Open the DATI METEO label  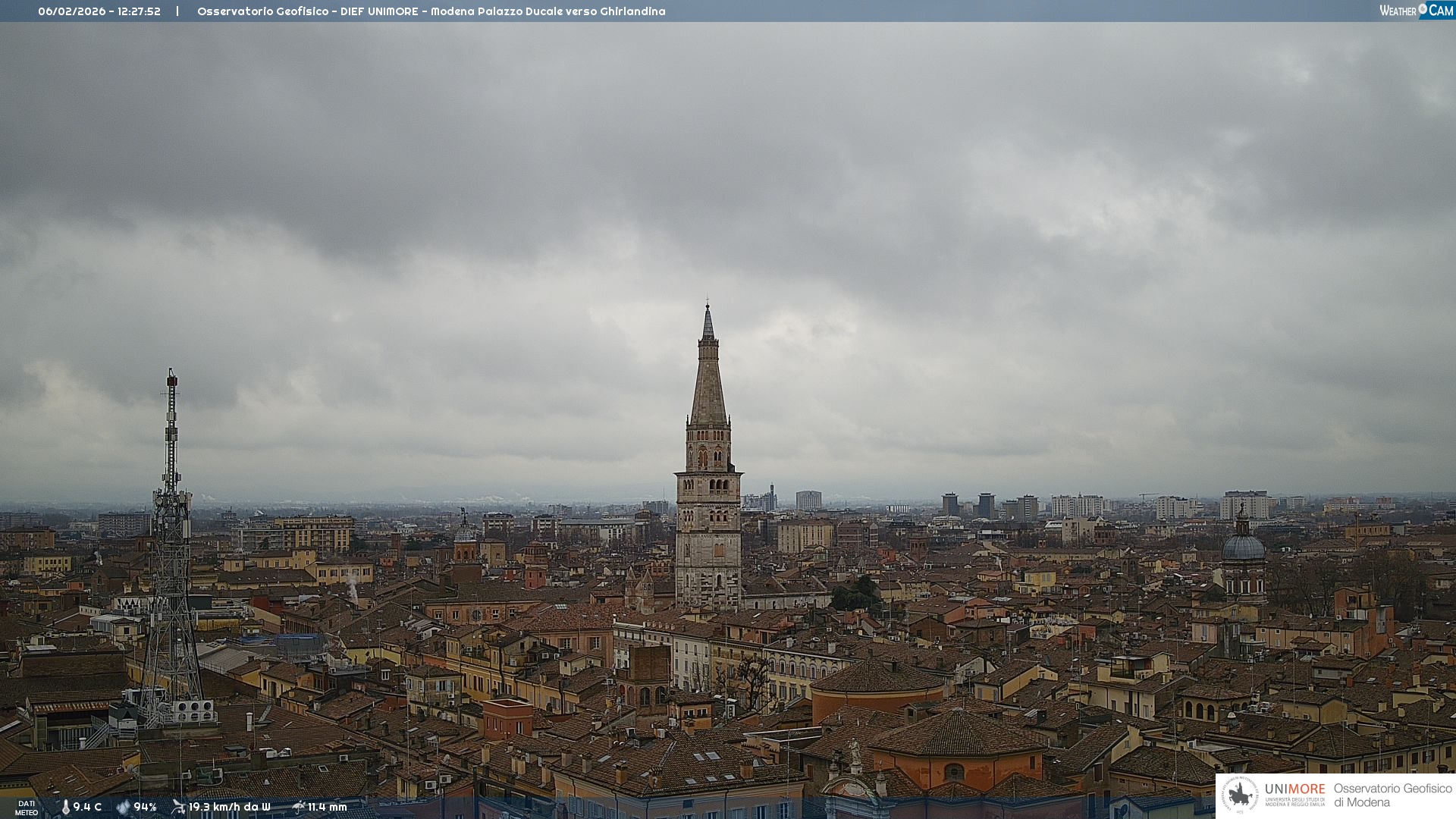(27, 808)
